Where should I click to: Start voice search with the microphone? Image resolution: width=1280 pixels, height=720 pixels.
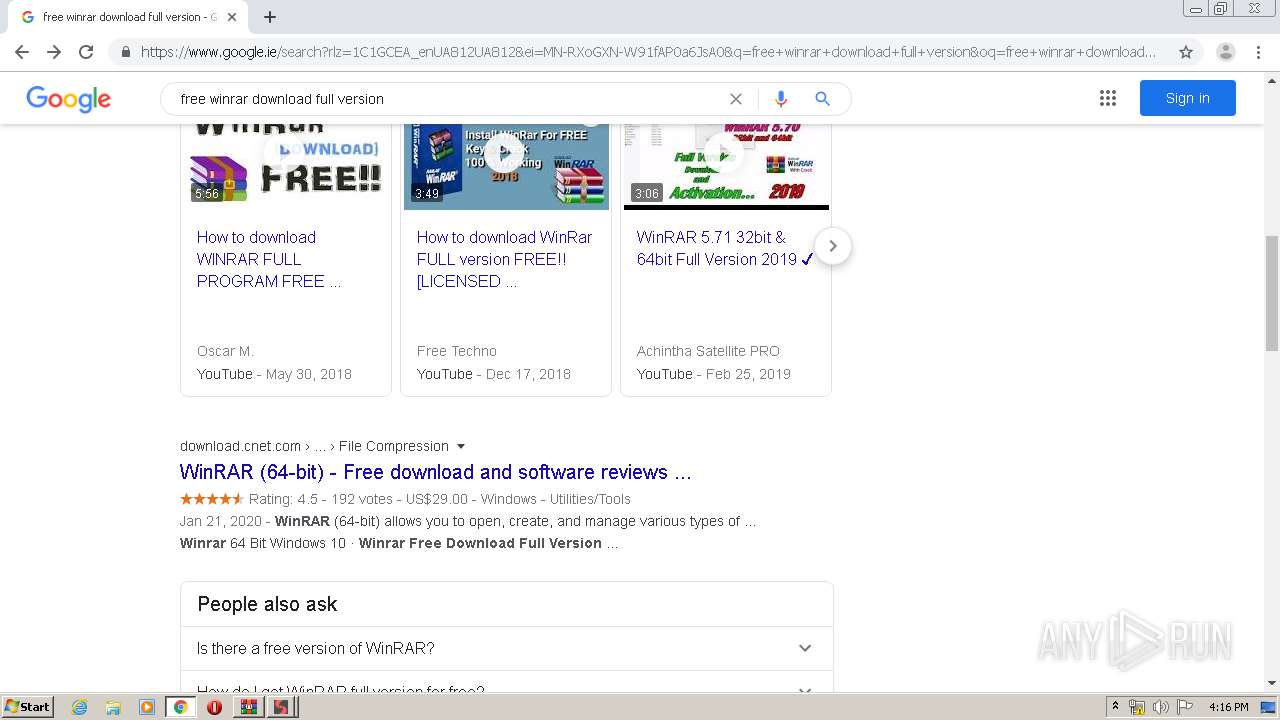(781, 99)
